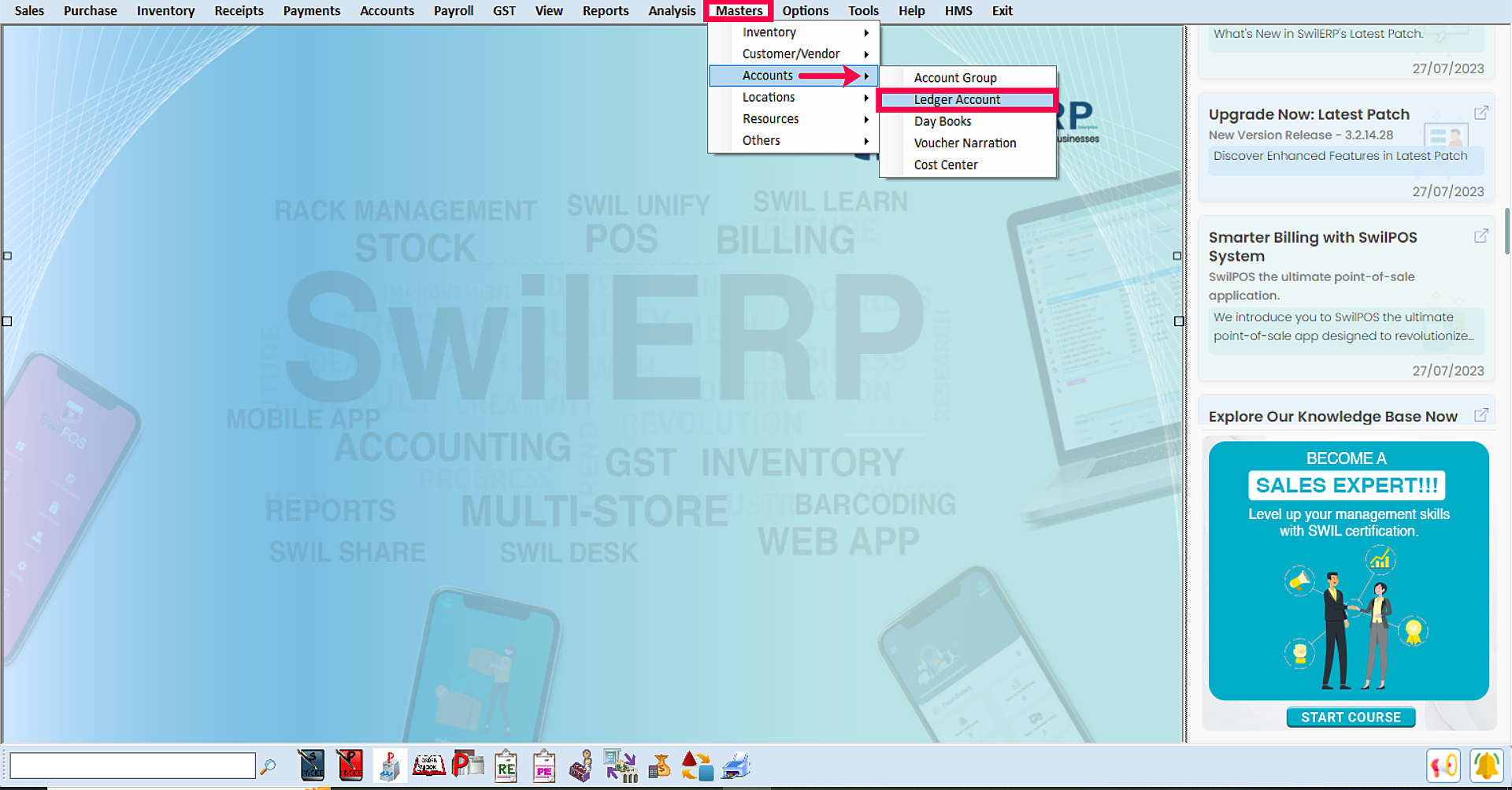
Task: Open the Analysis menu
Action: click(672, 11)
